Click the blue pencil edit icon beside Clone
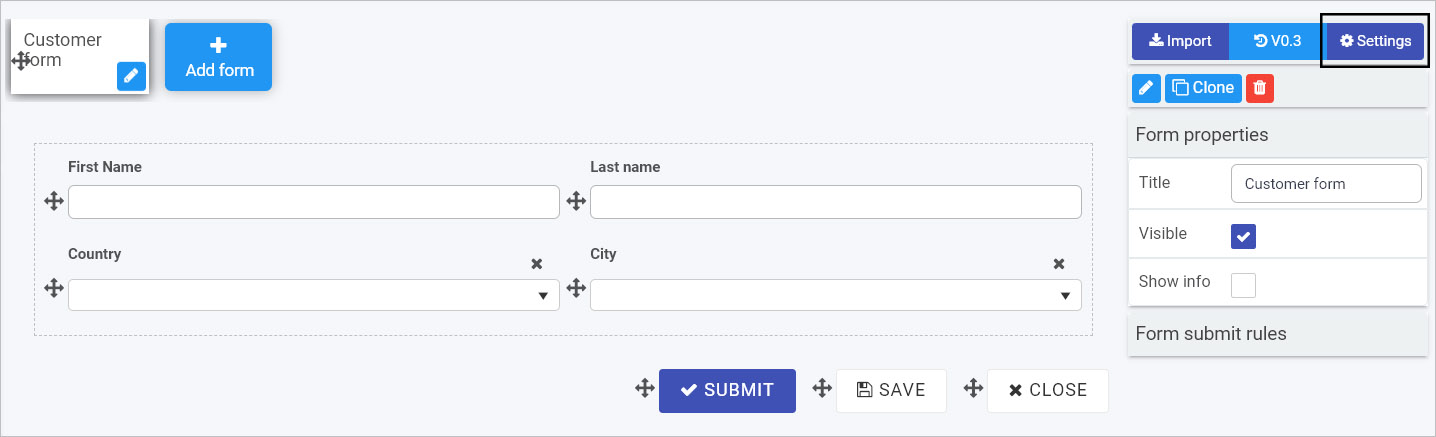 pyautogui.click(x=1146, y=88)
